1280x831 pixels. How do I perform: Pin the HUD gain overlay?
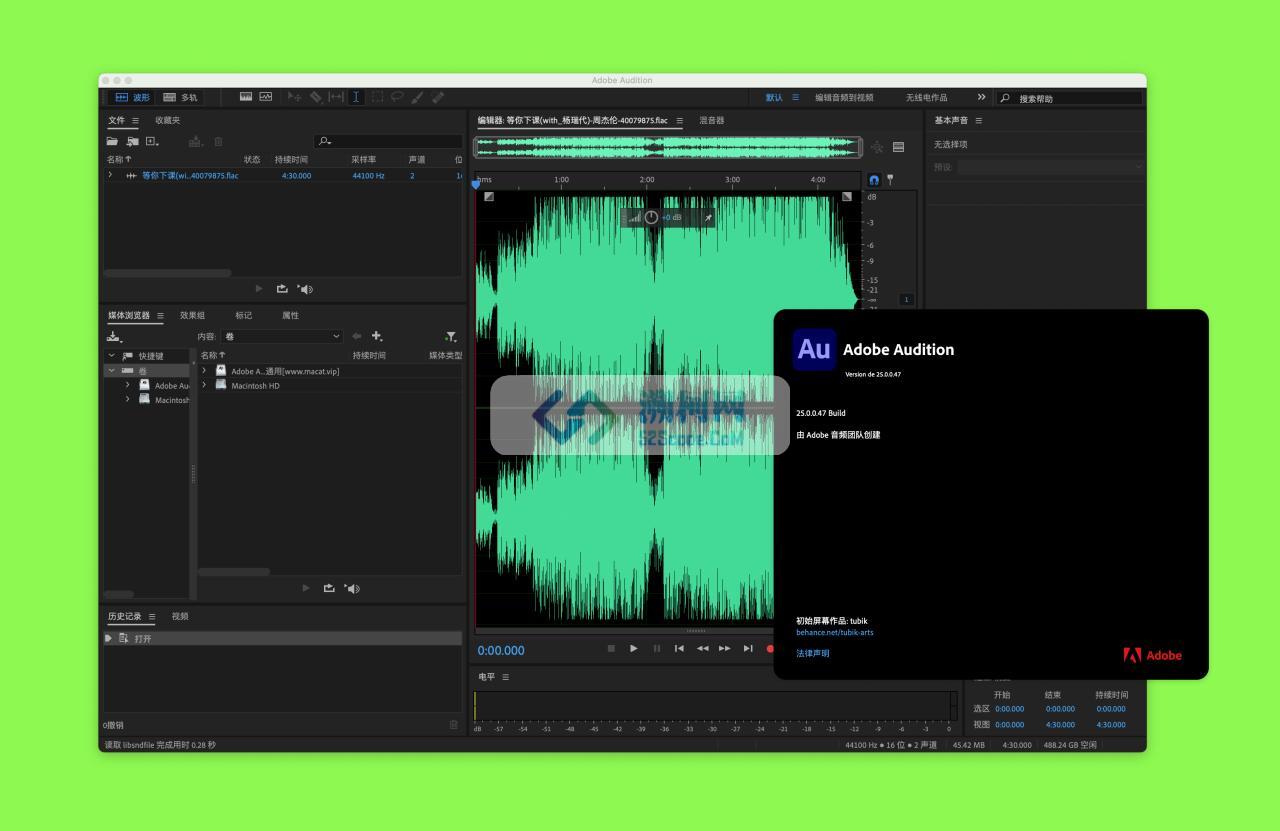coord(708,217)
